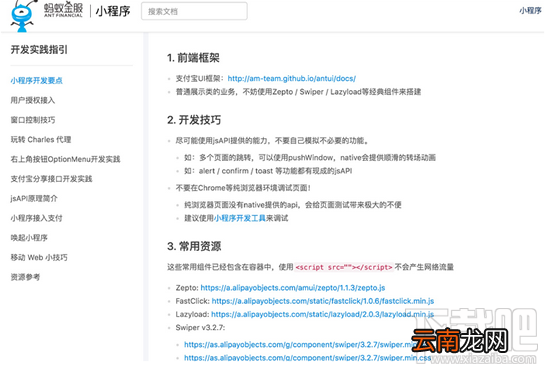
Task: Open the 小程序 link at top right
Action: [x=530, y=11]
